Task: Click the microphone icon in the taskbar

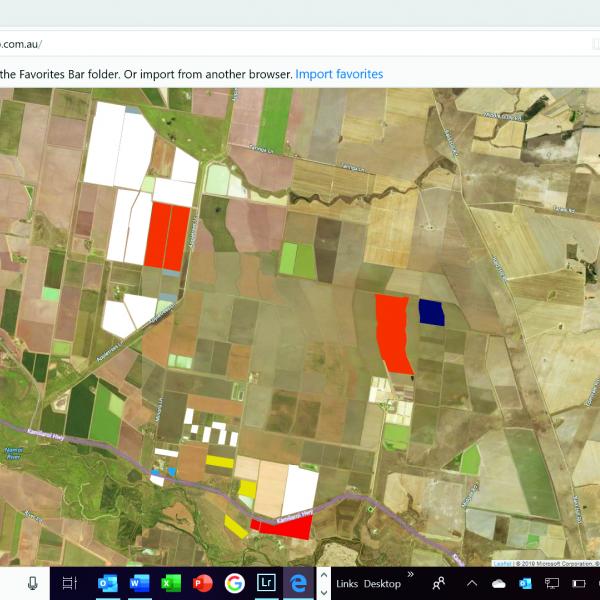Action: tap(33, 583)
